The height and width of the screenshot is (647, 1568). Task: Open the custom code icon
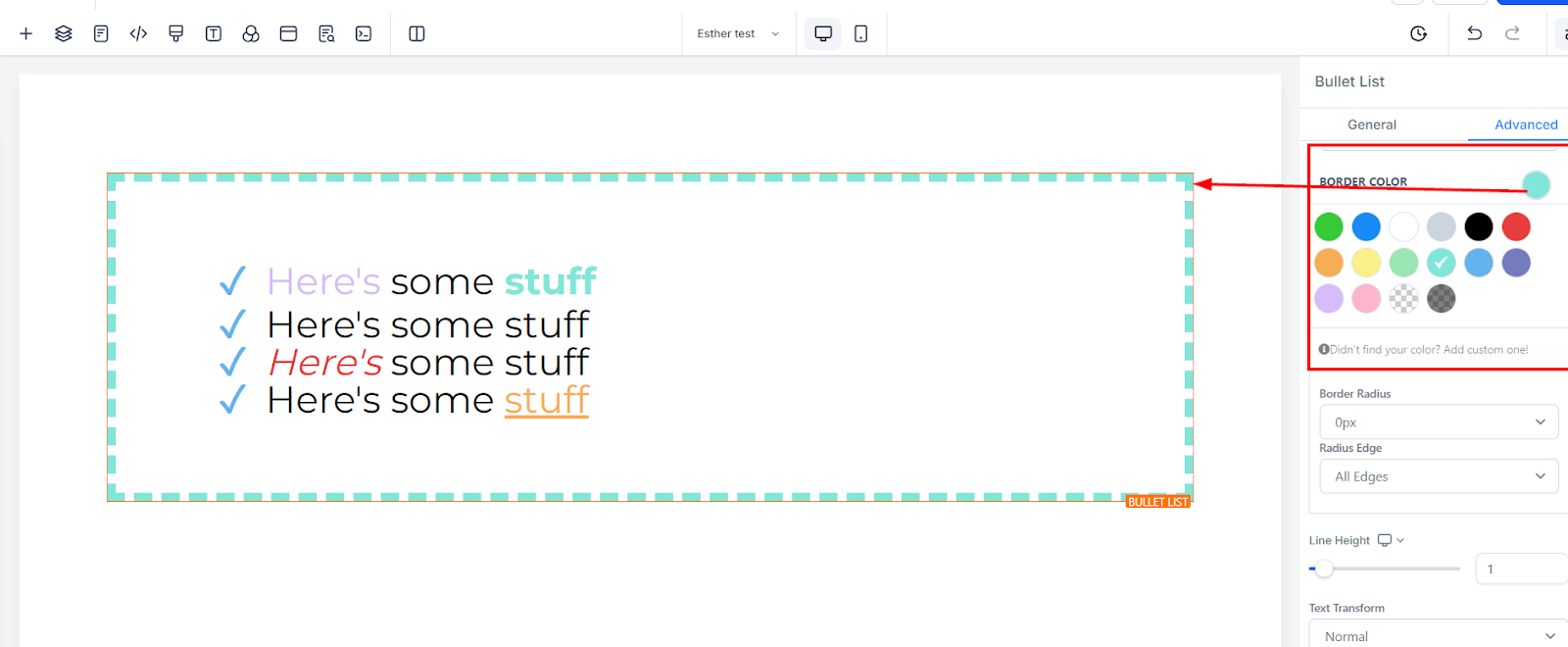(x=138, y=33)
